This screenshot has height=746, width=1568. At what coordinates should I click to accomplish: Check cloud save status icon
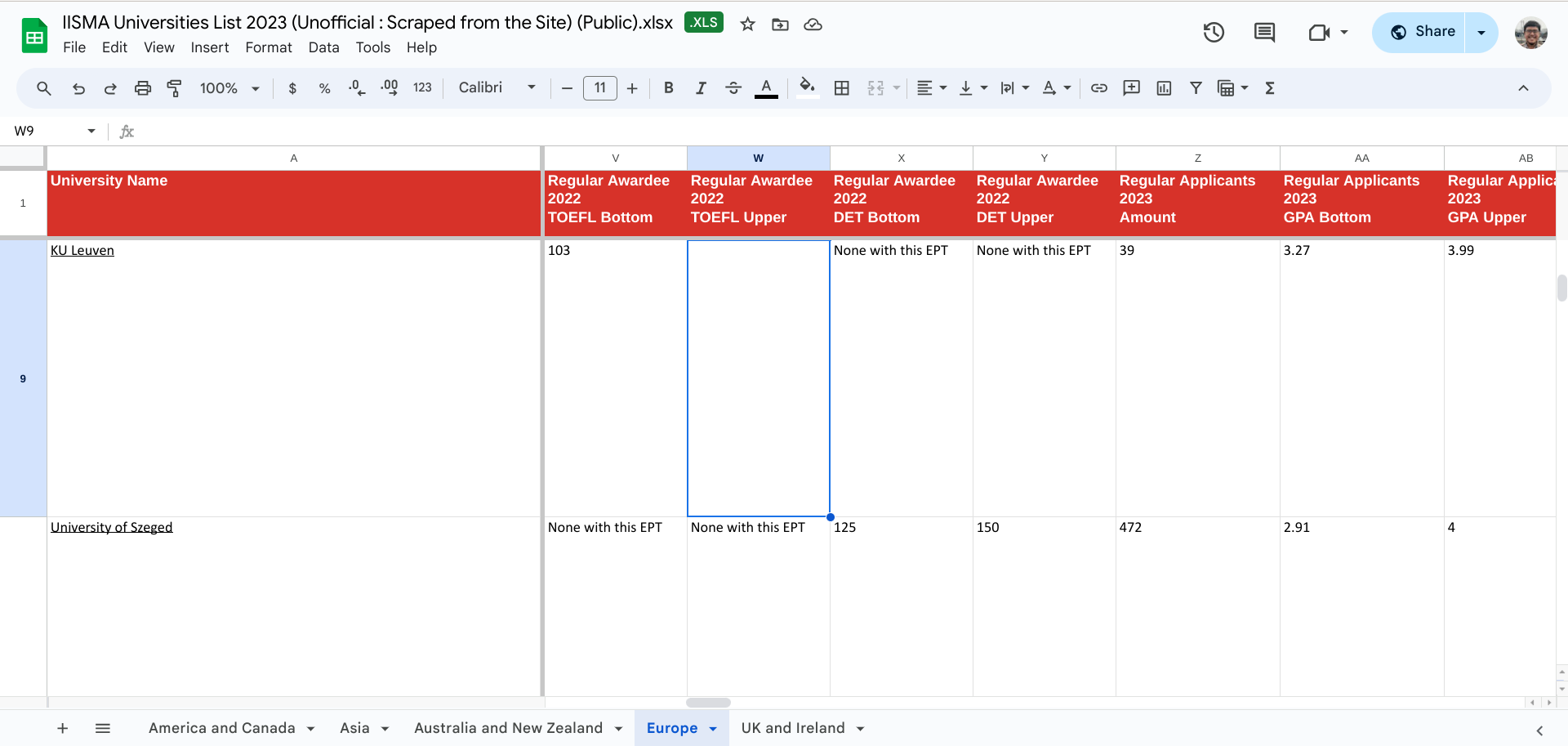coord(813,25)
